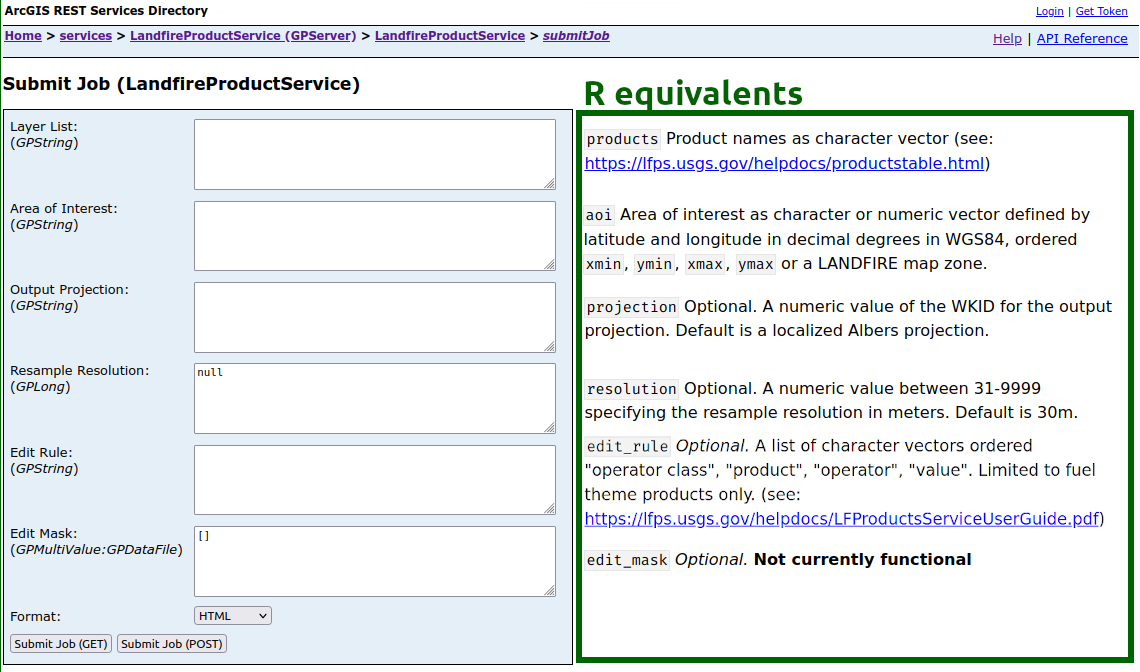Click the Submit Job (POST) button
Viewport: 1140px width, 672px height.
point(172,644)
